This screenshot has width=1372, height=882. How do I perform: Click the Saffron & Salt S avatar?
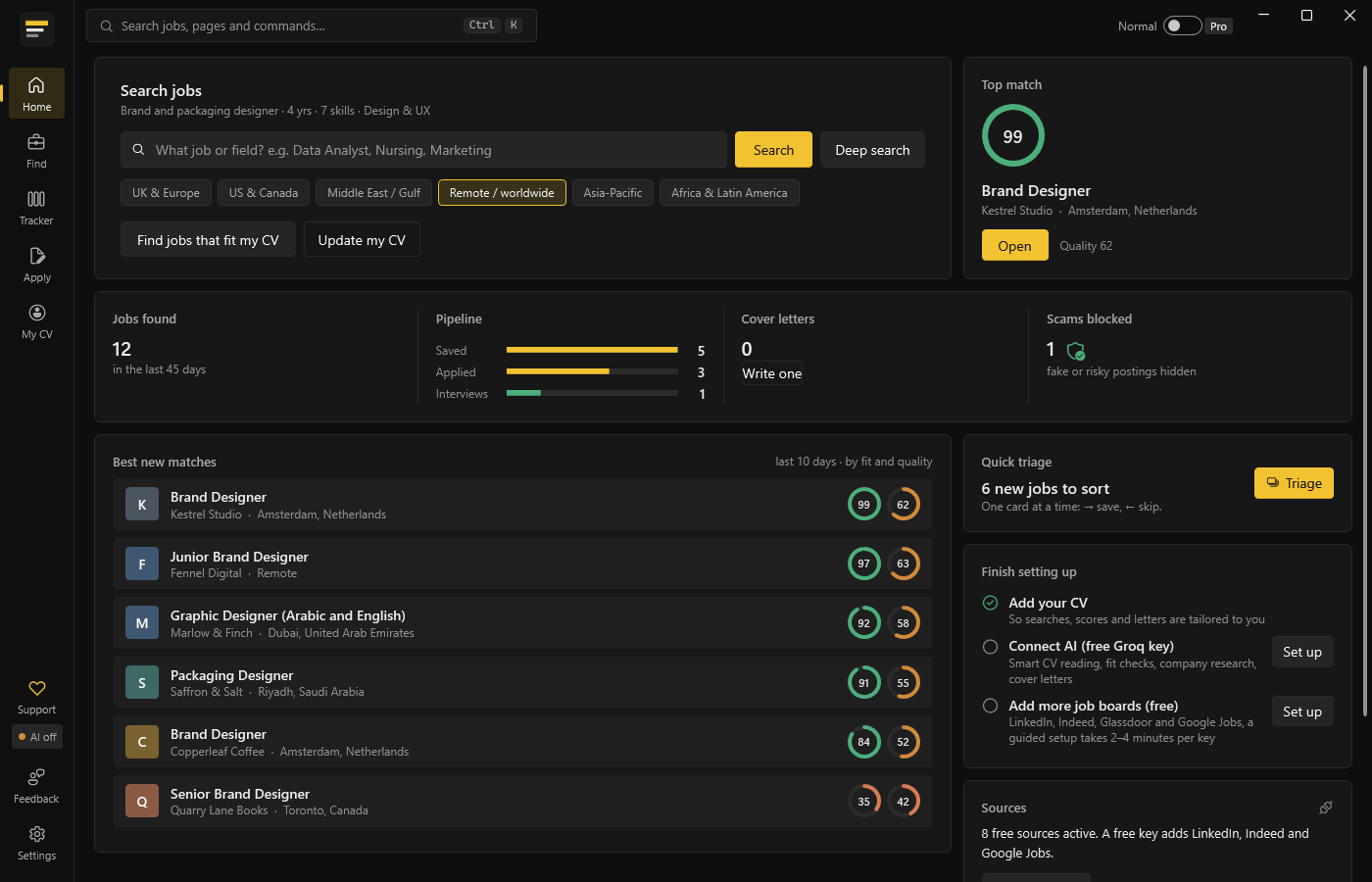tap(142, 682)
